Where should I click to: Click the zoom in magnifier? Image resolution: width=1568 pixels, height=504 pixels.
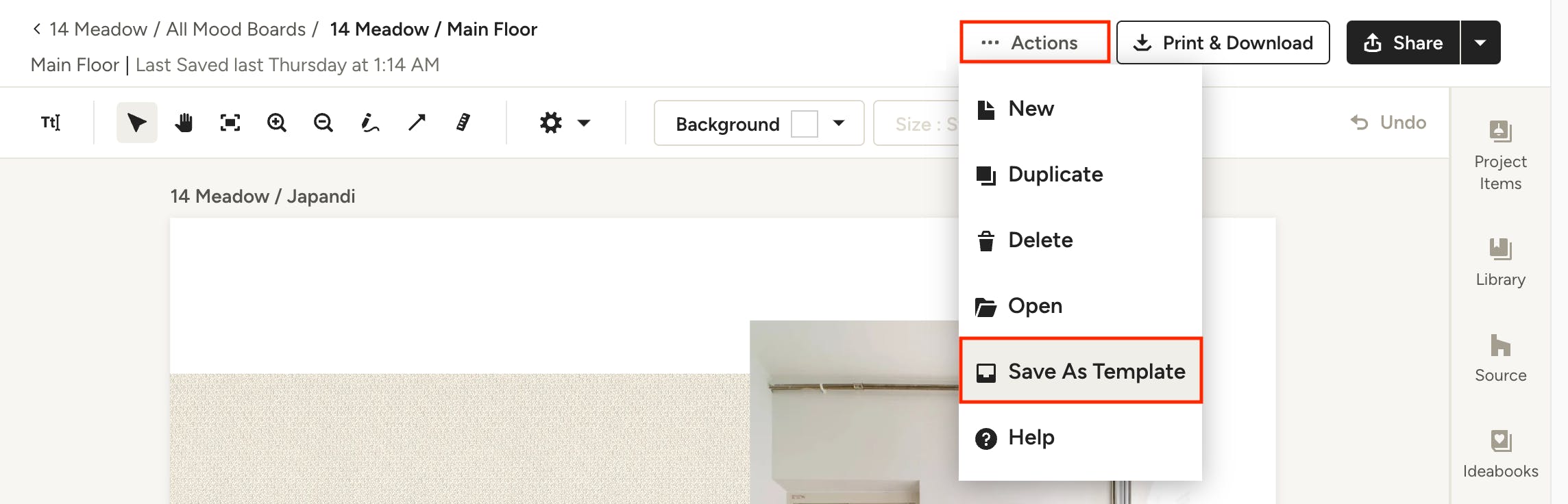coord(277,123)
